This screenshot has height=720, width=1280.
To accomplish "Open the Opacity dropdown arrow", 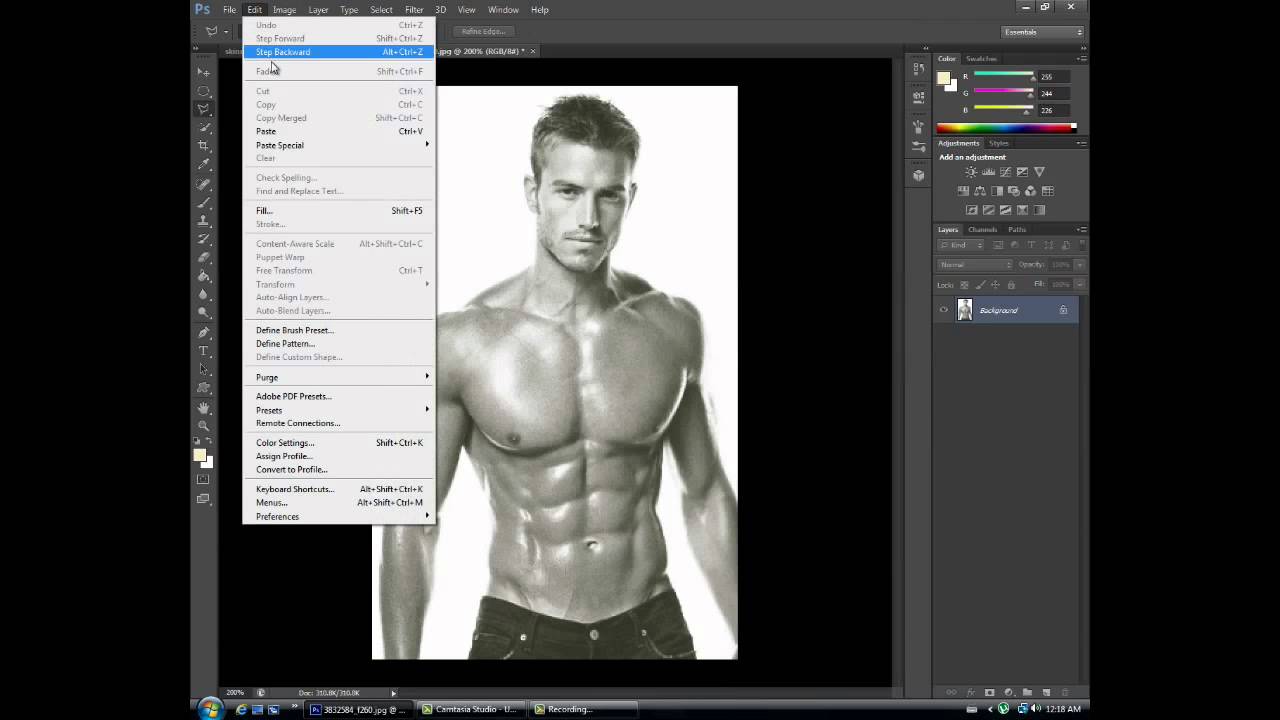I will 1080,265.
